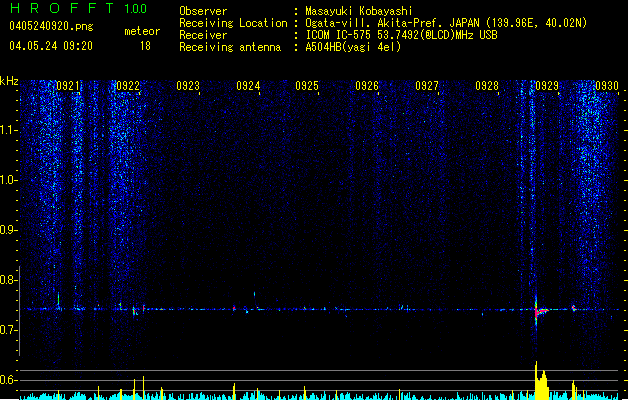Screen dimensions: 629x400
Task: Click the filename 0405240920.png
Action: point(51,26)
